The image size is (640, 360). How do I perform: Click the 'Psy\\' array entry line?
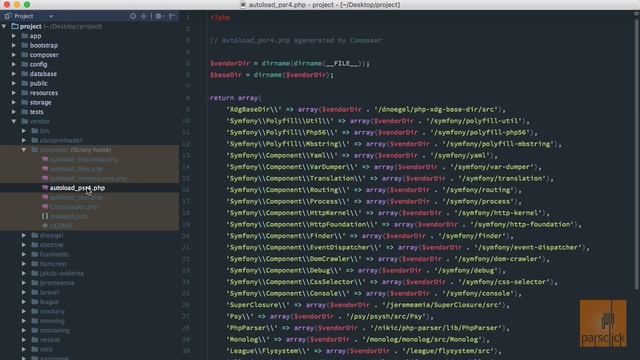(330, 316)
